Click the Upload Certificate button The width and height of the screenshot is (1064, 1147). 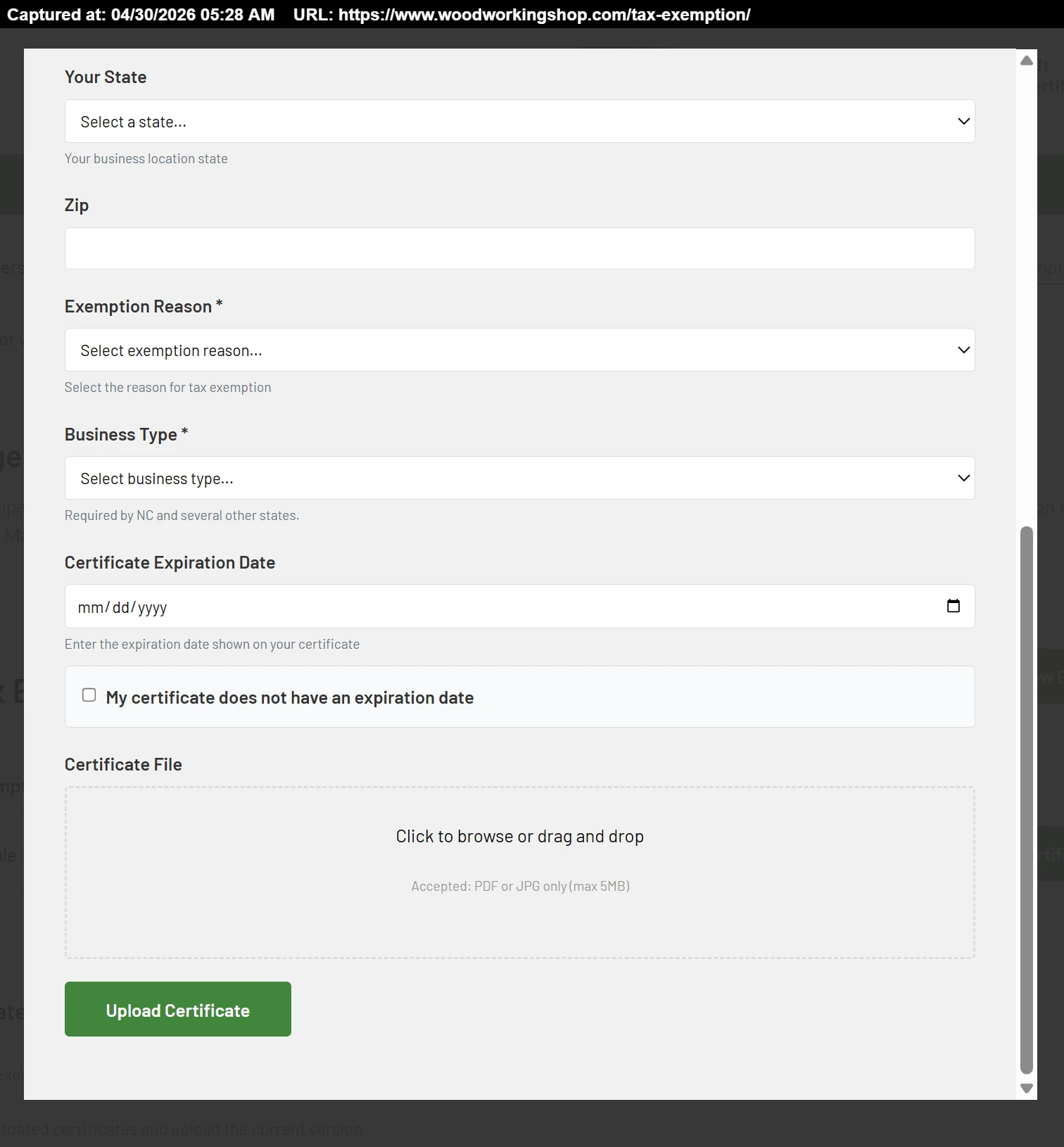178,1009
